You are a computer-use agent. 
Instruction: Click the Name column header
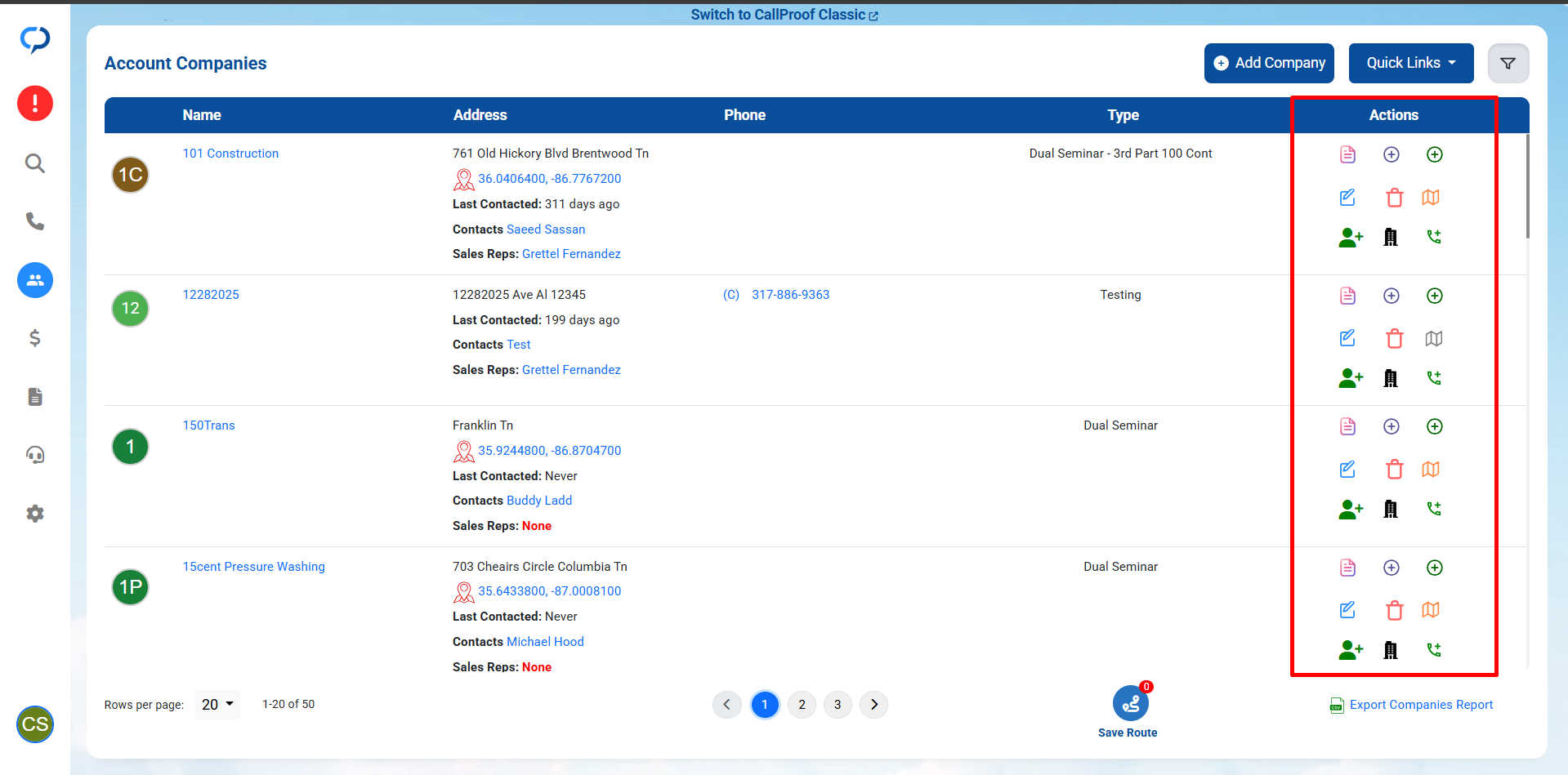202,115
